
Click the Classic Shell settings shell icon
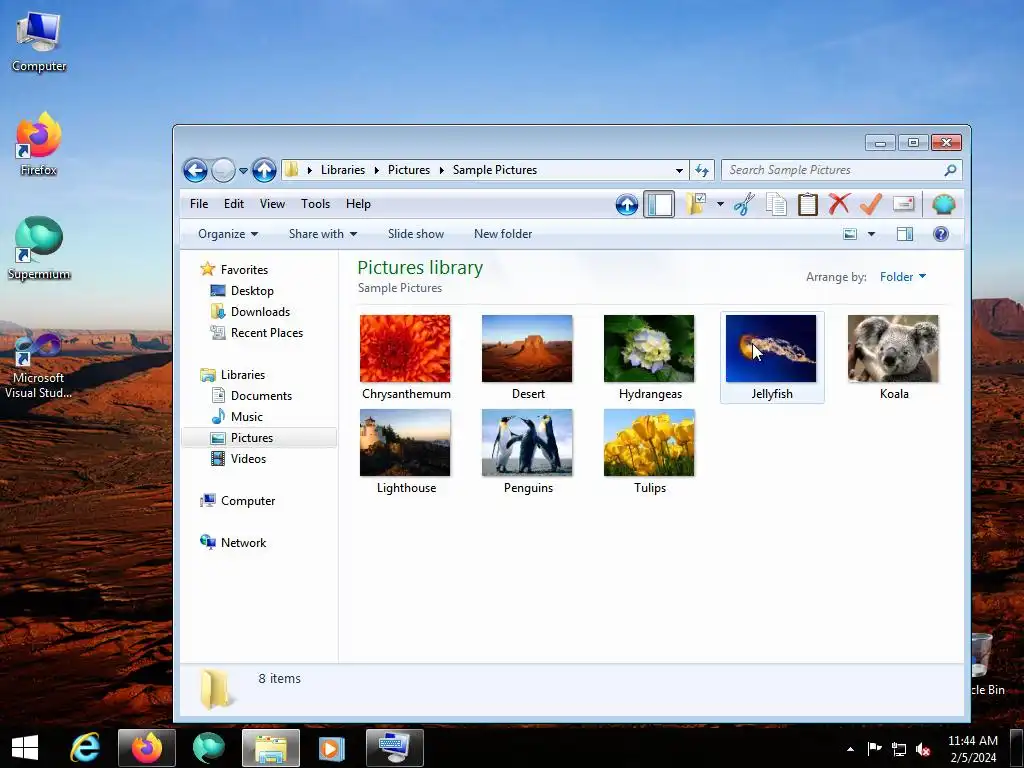click(x=944, y=204)
